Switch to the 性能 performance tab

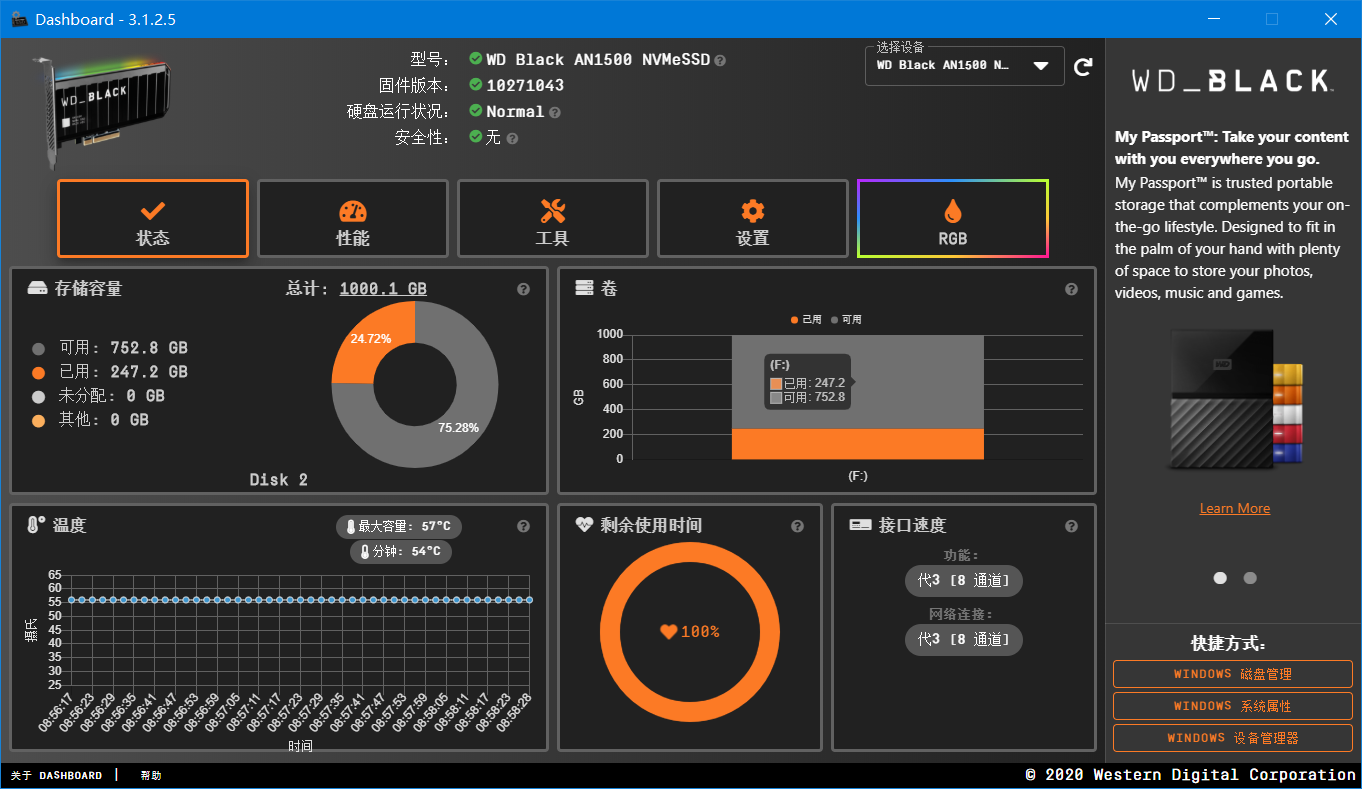pyautogui.click(x=353, y=219)
